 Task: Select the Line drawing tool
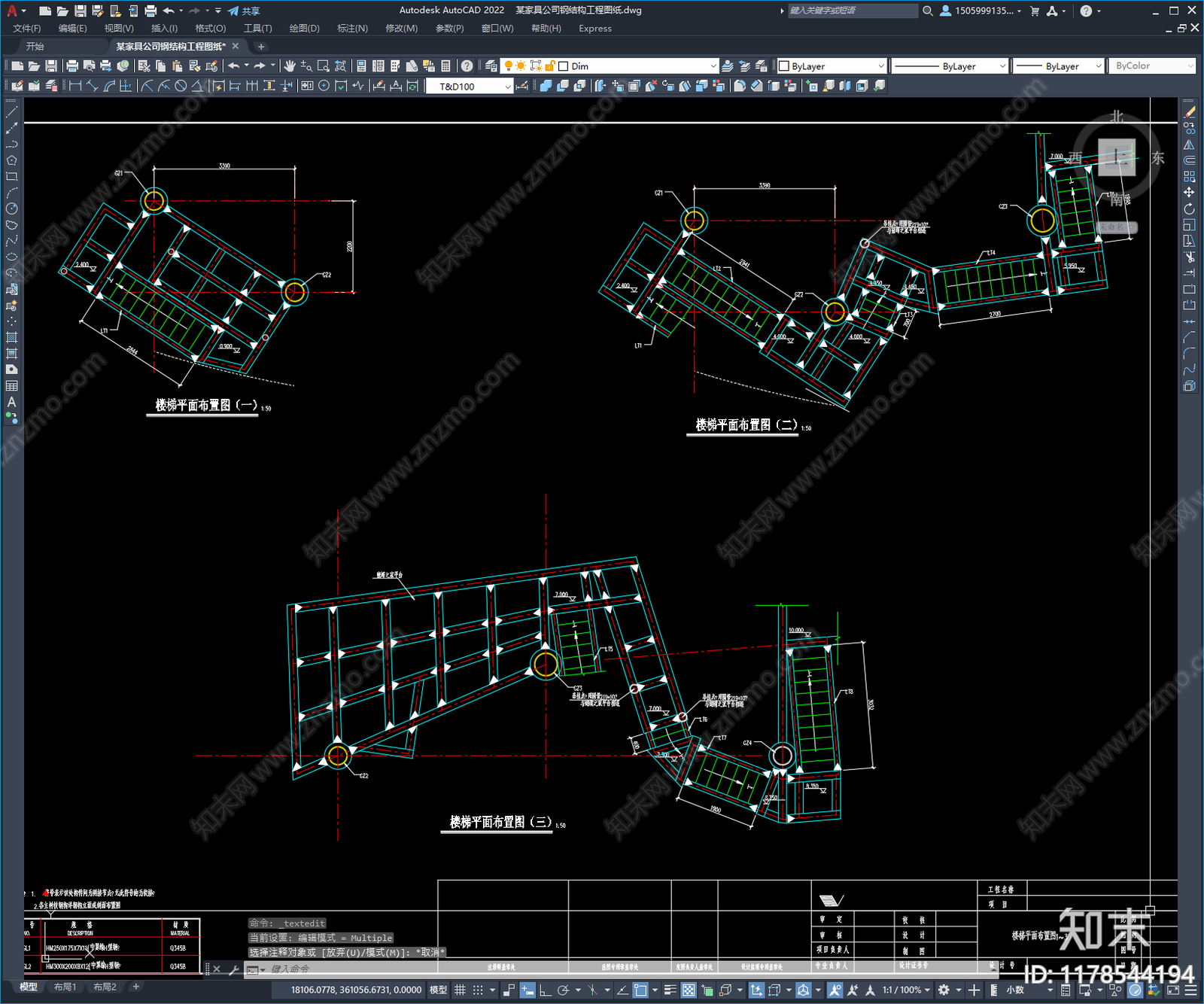[x=11, y=112]
